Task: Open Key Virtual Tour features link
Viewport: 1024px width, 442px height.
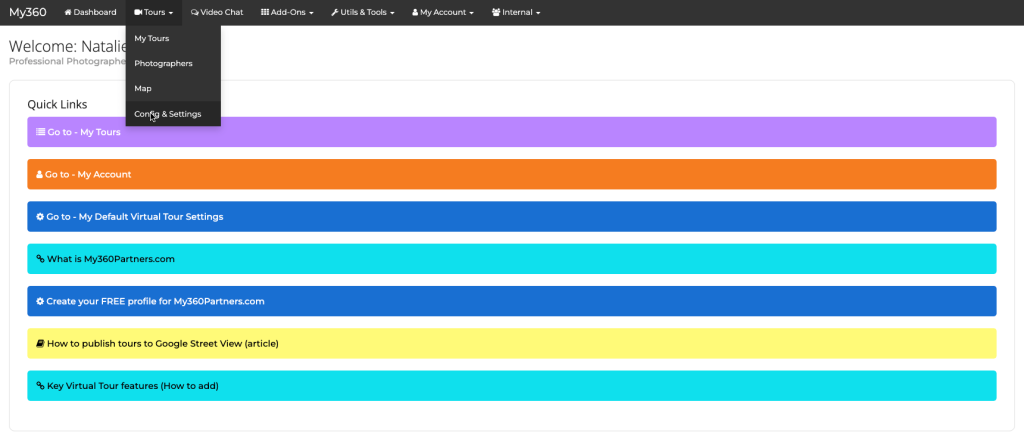Action: [x=511, y=386]
